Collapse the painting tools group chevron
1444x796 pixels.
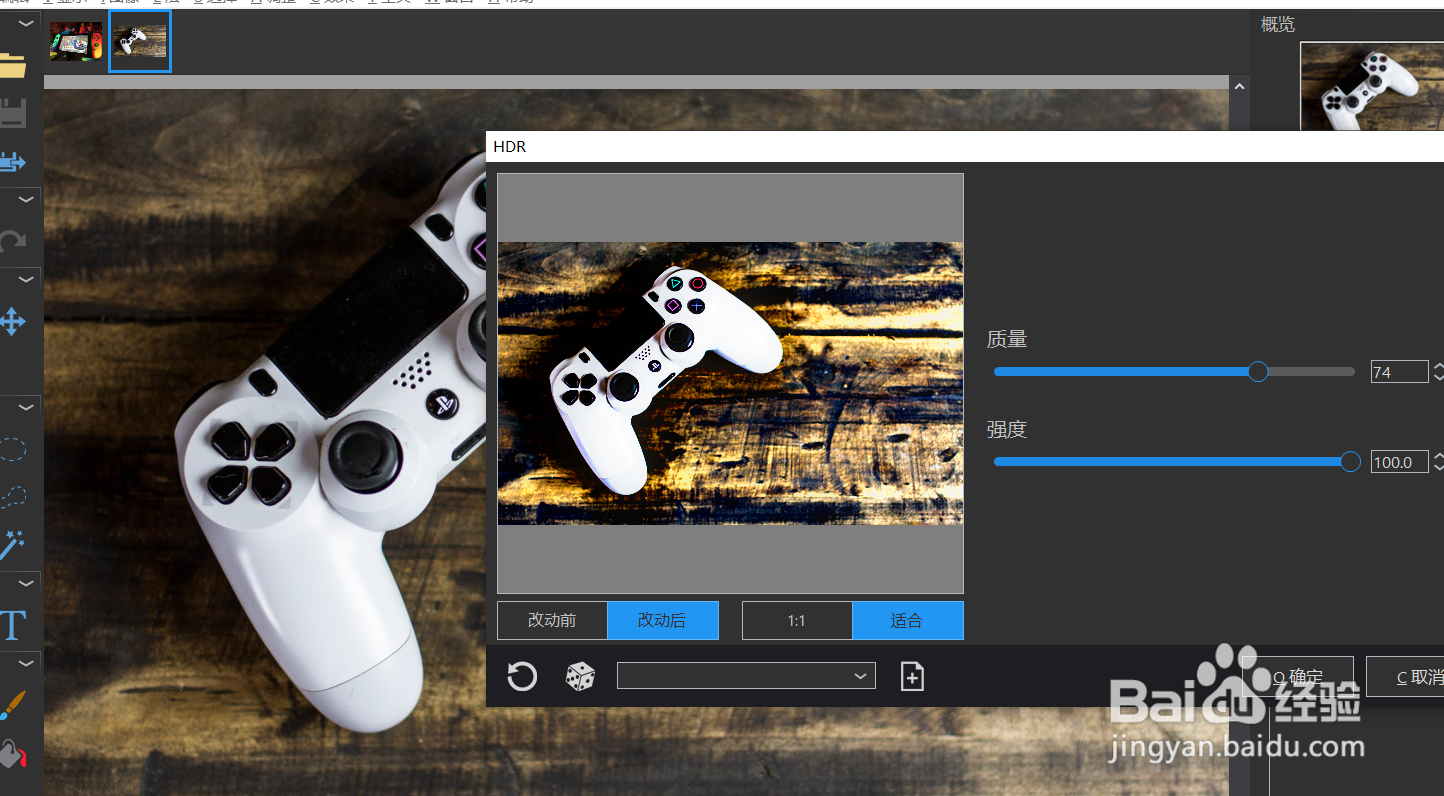pyautogui.click(x=26, y=663)
